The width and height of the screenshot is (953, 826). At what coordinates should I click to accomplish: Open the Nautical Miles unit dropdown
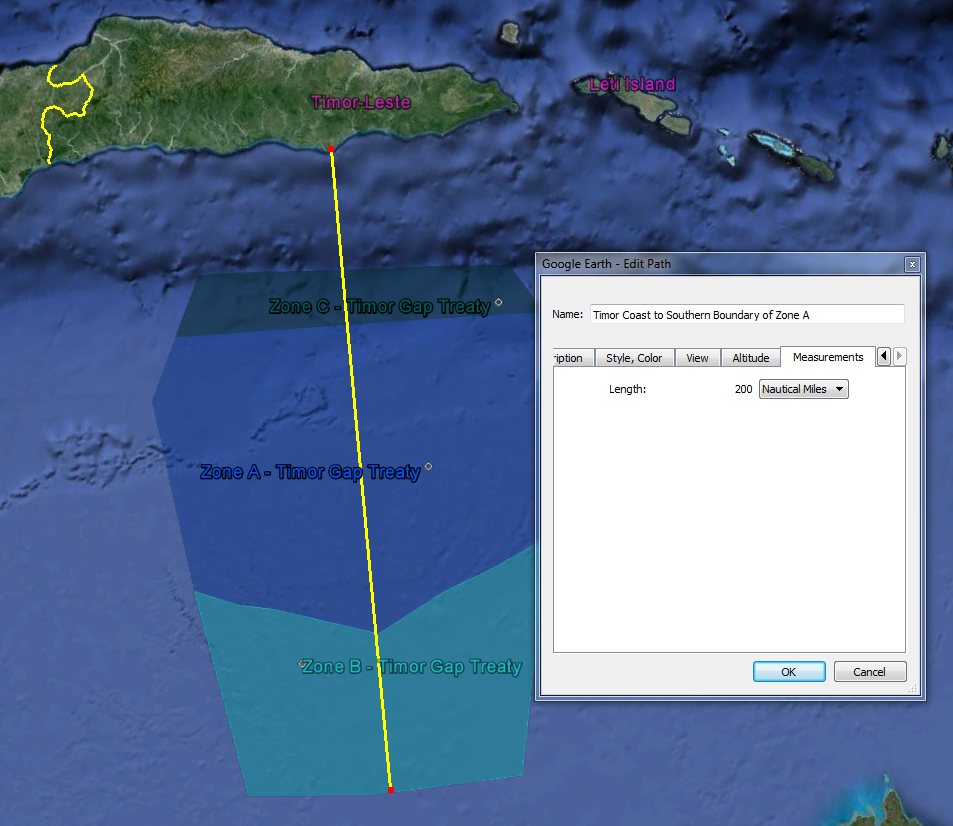[803, 389]
